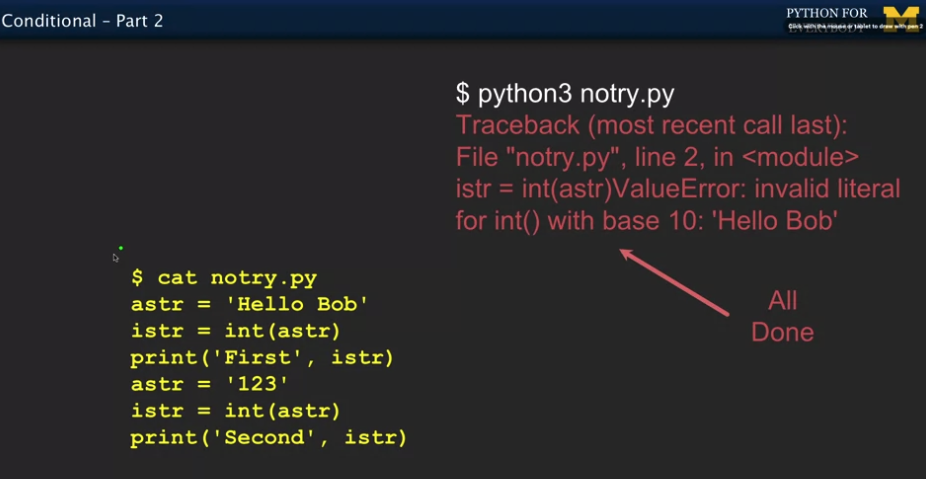Click the 'File "notry.py", line 2' traceback line
This screenshot has height=479, width=926.
pos(657,157)
